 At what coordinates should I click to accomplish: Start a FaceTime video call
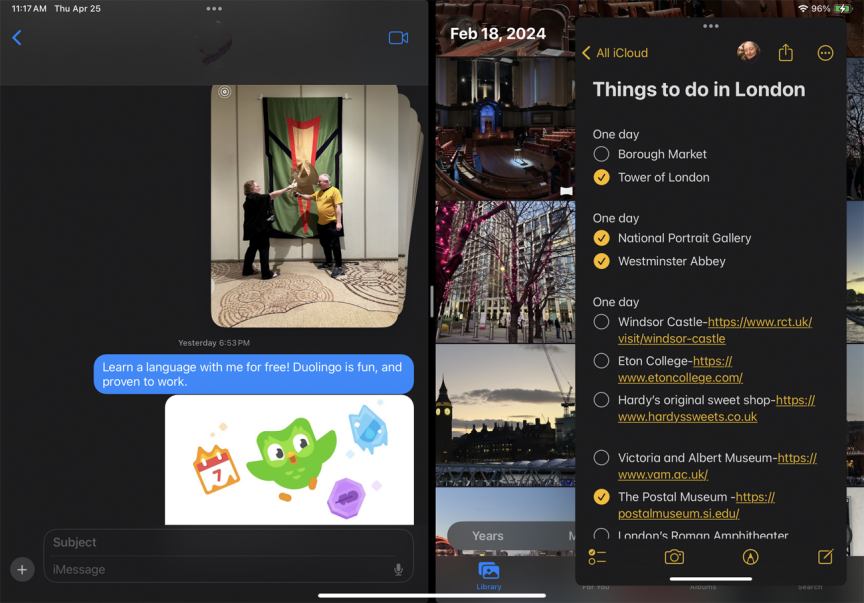398,37
